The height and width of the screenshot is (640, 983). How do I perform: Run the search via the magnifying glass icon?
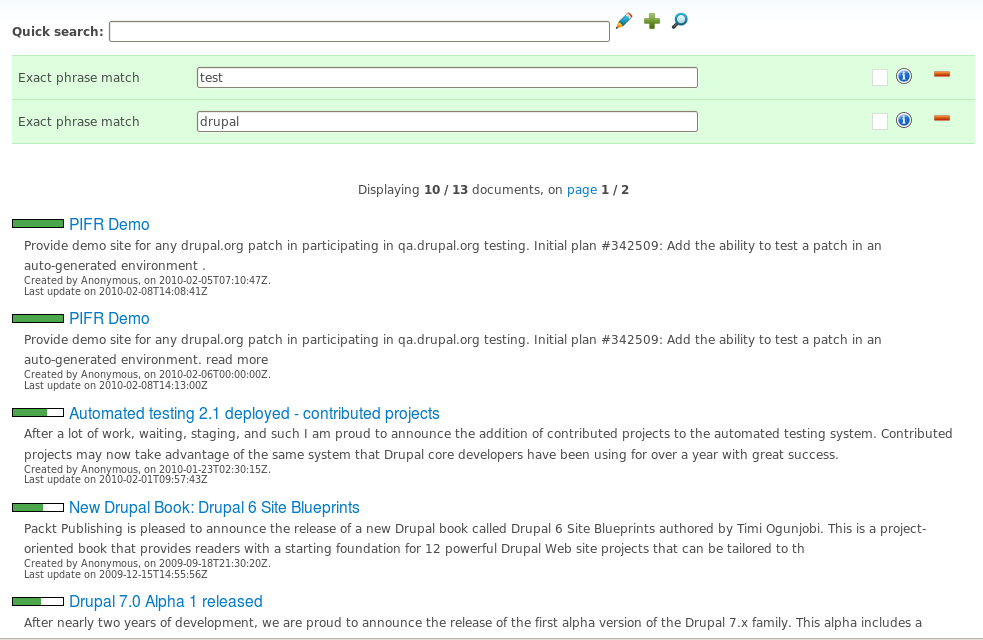tap(679, 20)
